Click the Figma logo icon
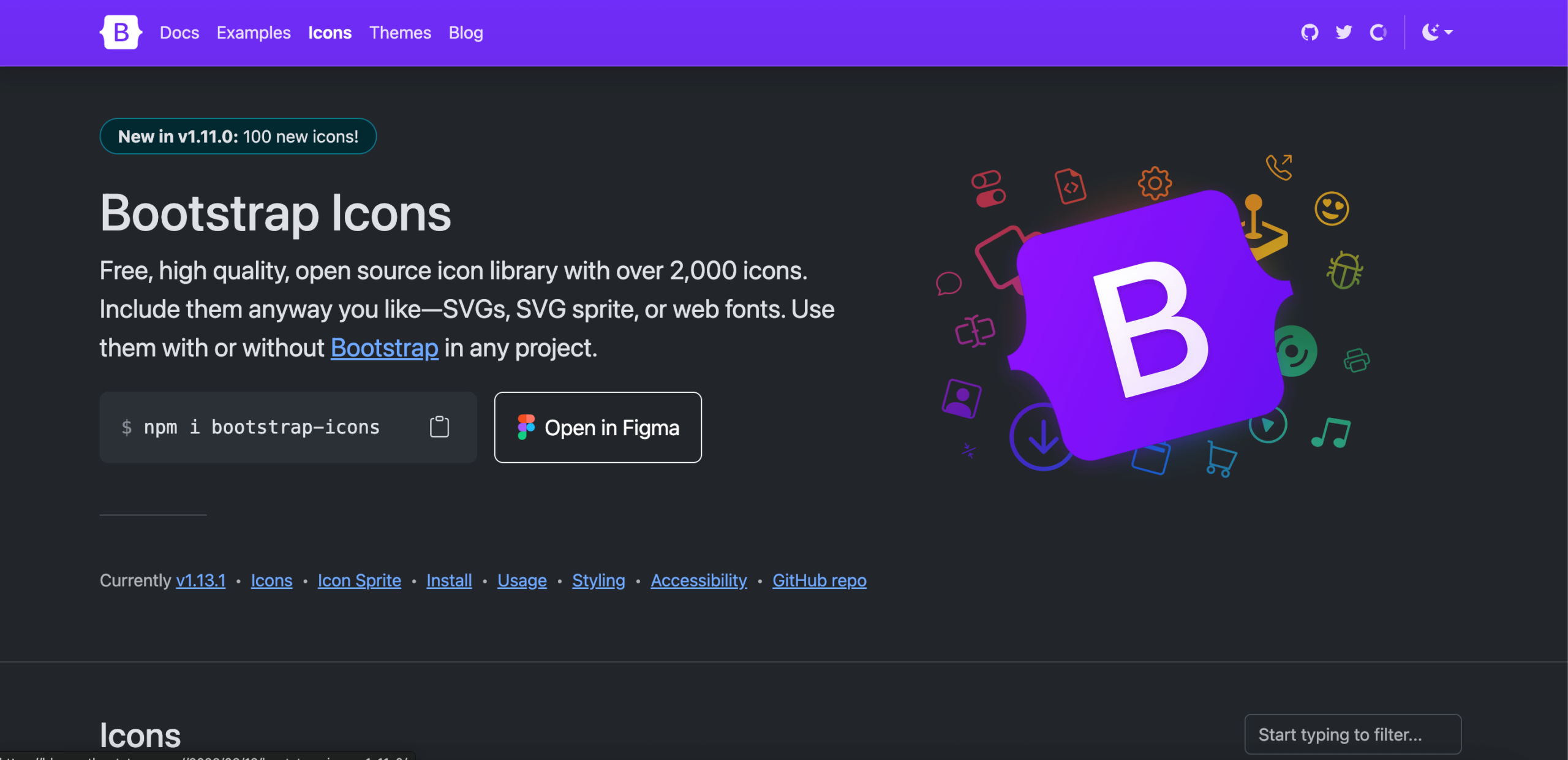Image resolution: width=1568 pixels, height=760 pixels. [x=526, y=427]
